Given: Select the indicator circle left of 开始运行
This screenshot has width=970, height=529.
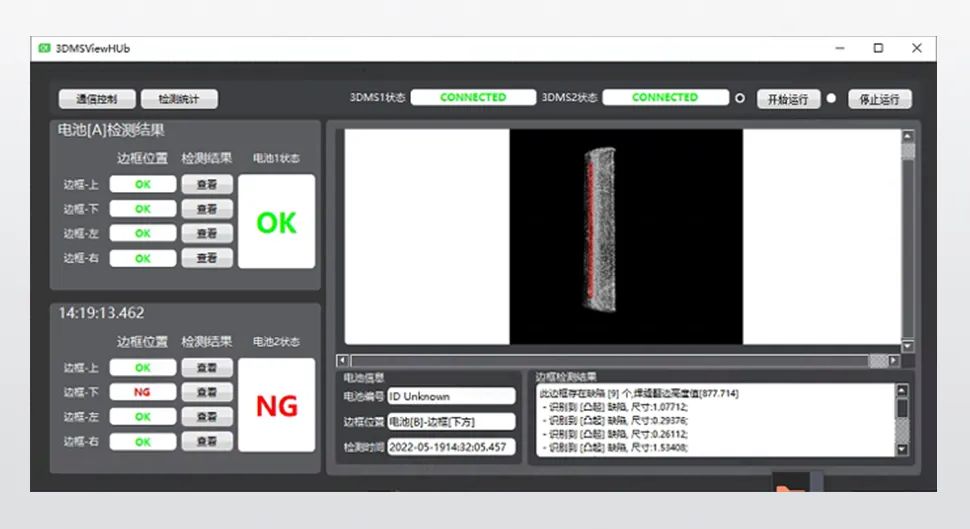Looking at the screenshot, I should tap(740, 99).
